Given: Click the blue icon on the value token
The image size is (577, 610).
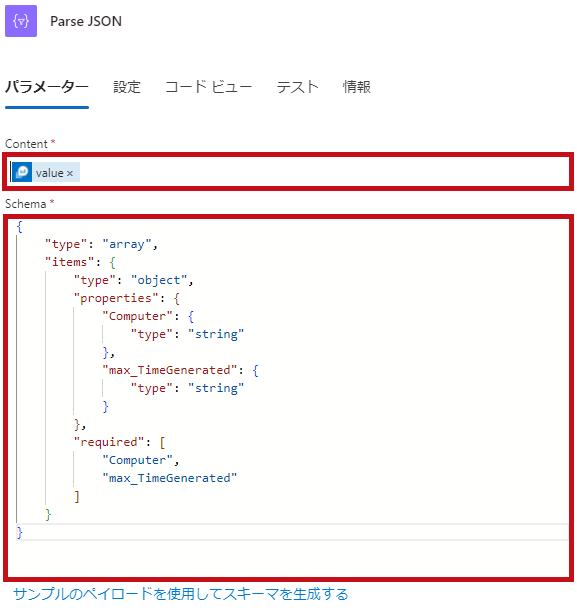Looking at the screenshot, I should pos(22,172).
